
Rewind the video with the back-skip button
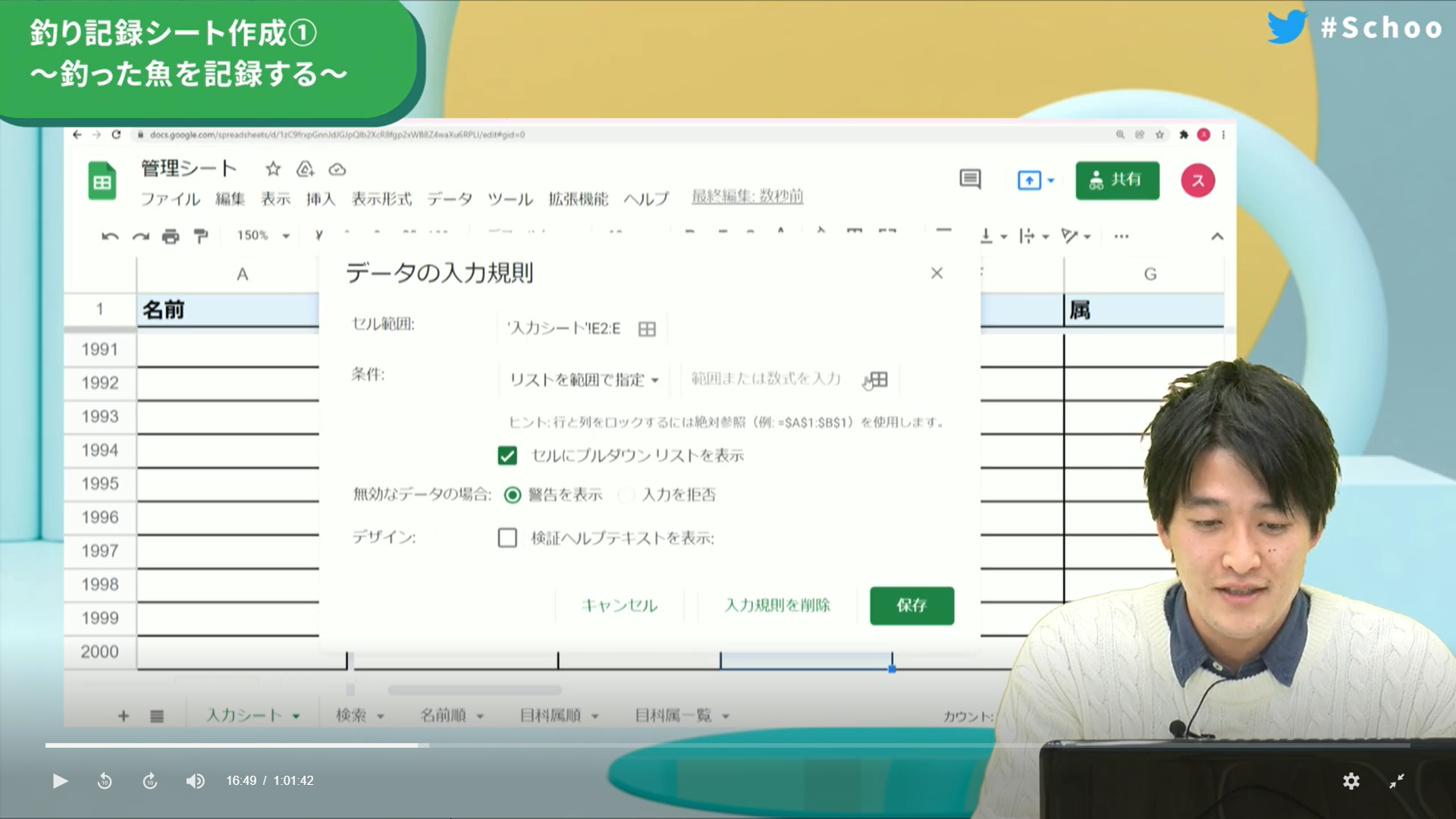pyautogui.click(x=105, y=781)
